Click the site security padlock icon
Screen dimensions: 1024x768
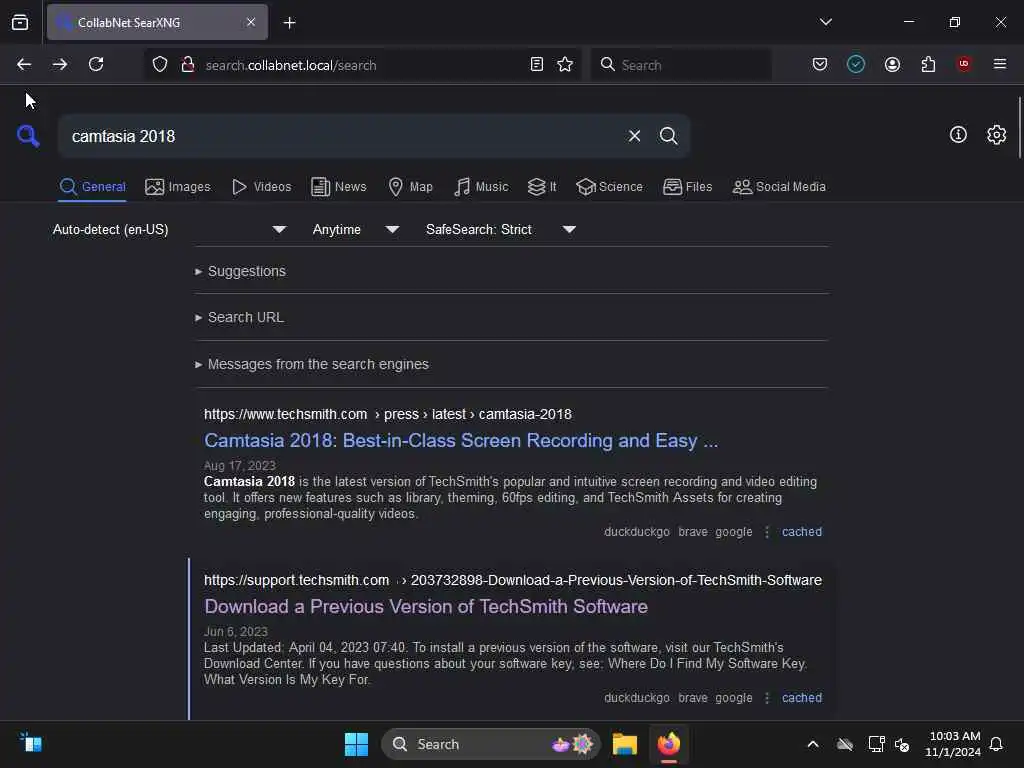tap(187, 65)
